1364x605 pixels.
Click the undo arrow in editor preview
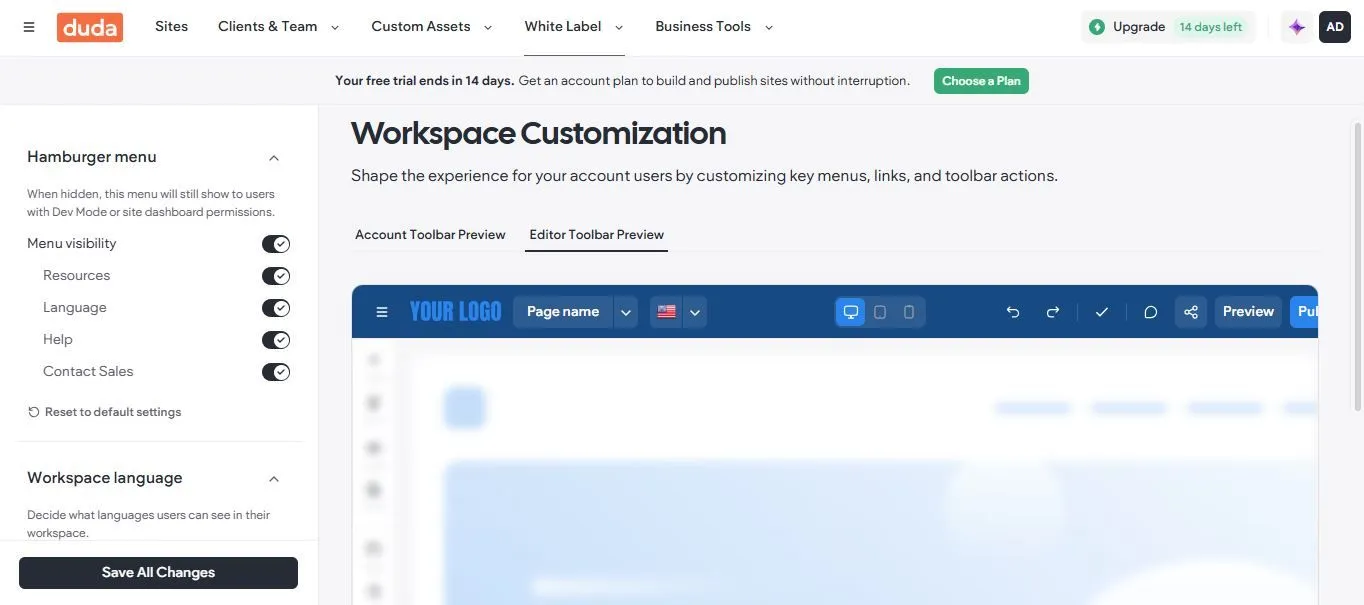(1013, 312)
